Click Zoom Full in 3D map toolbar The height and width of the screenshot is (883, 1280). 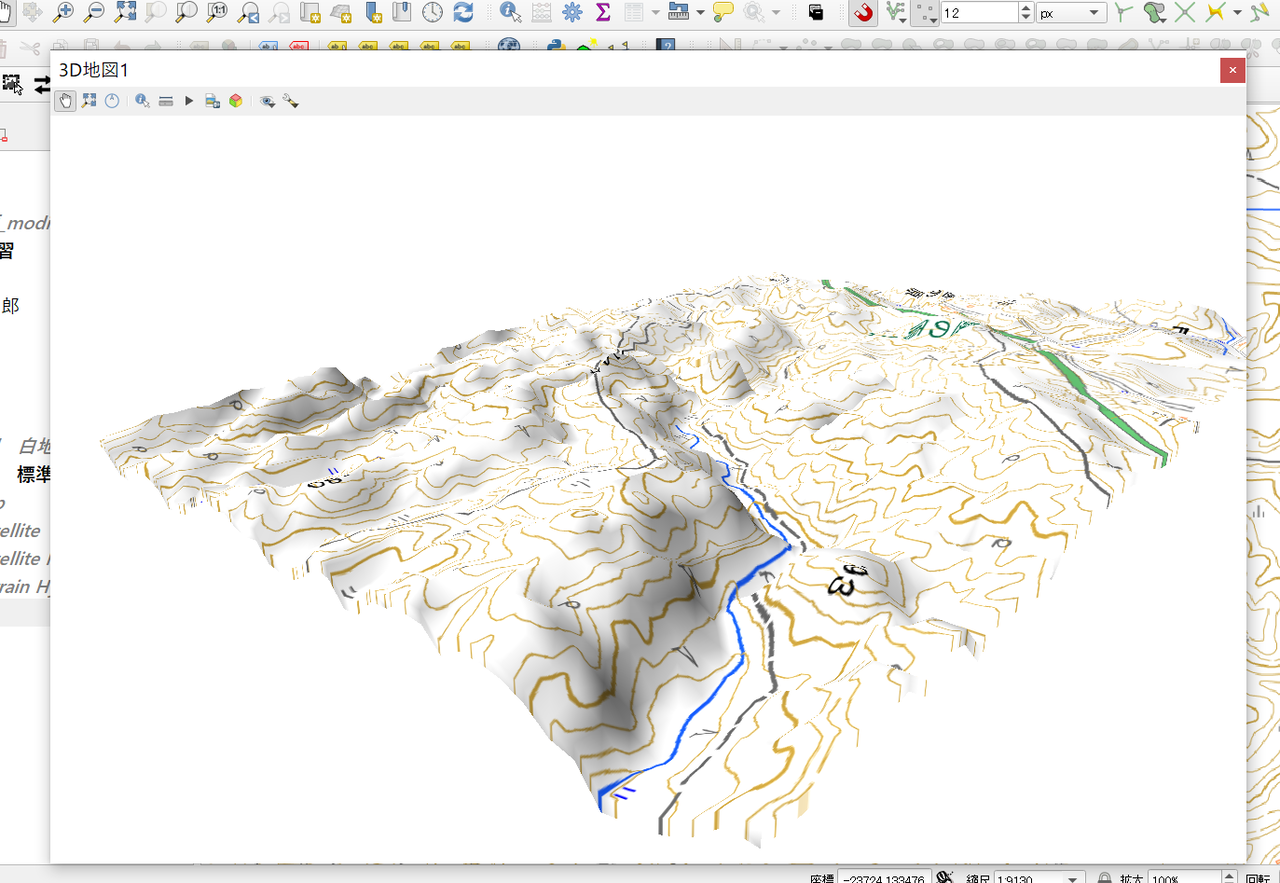click(x=89, y=101)
